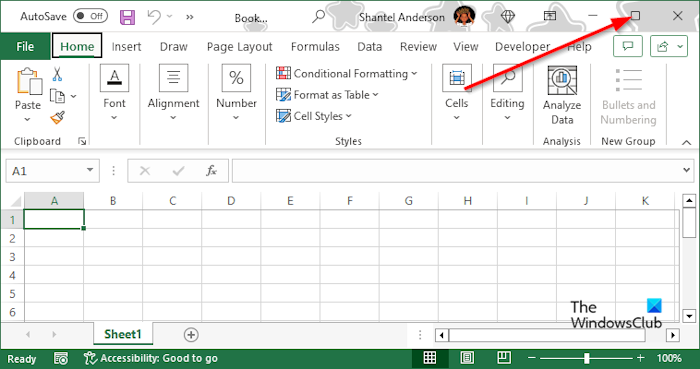This screenshot has width=700, height=369.
Task: Click the Cut scissors icon
Action: tap(57, 74)
